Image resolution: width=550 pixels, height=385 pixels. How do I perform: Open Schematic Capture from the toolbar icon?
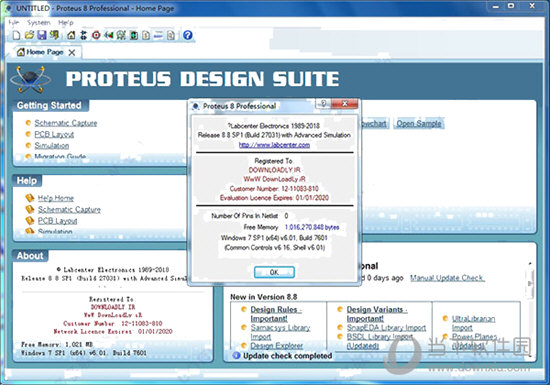83,35
